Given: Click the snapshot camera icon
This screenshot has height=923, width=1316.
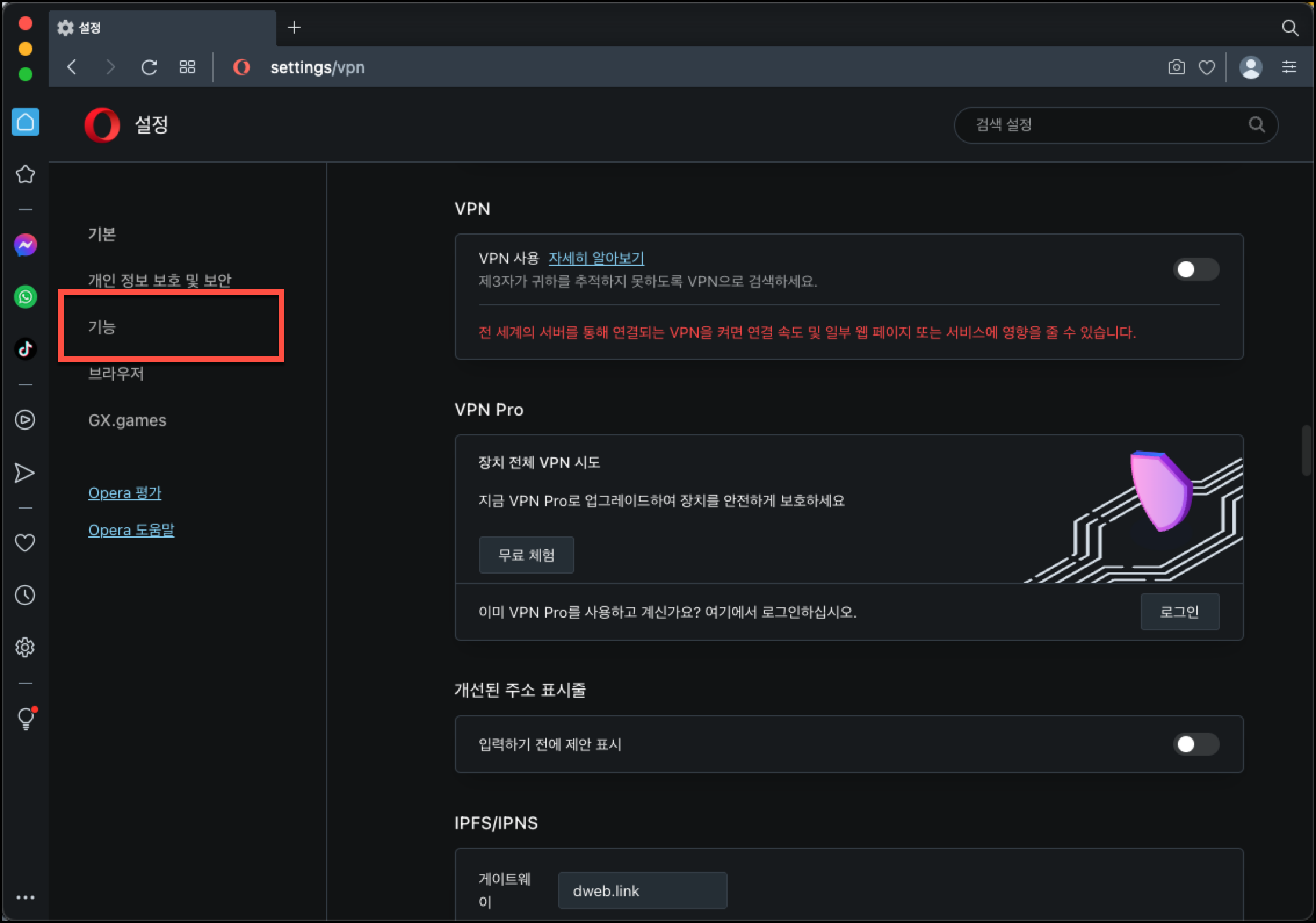Looking at the screenshot, I should coord(1176,67).
